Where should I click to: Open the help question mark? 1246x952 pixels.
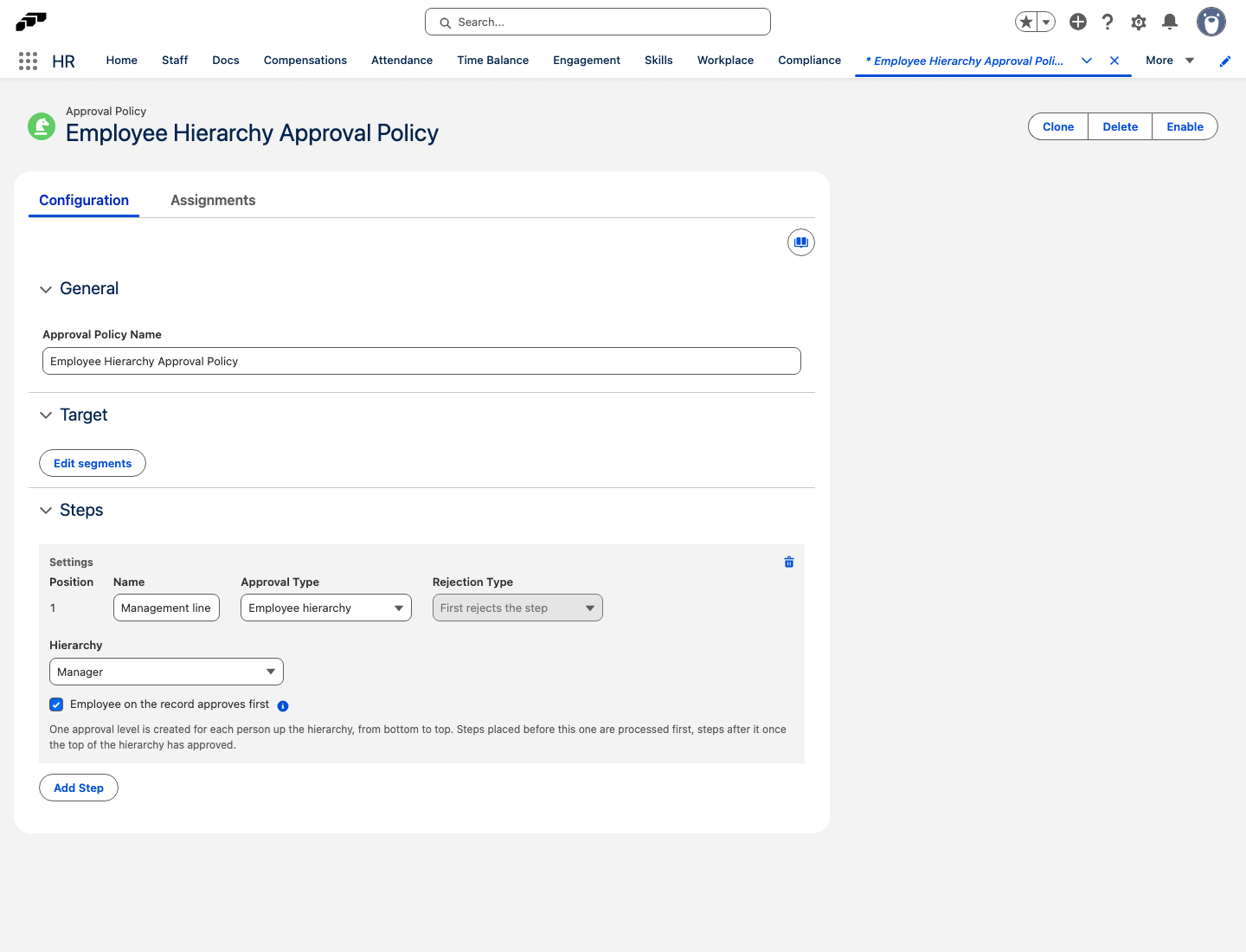(1108, 22)
